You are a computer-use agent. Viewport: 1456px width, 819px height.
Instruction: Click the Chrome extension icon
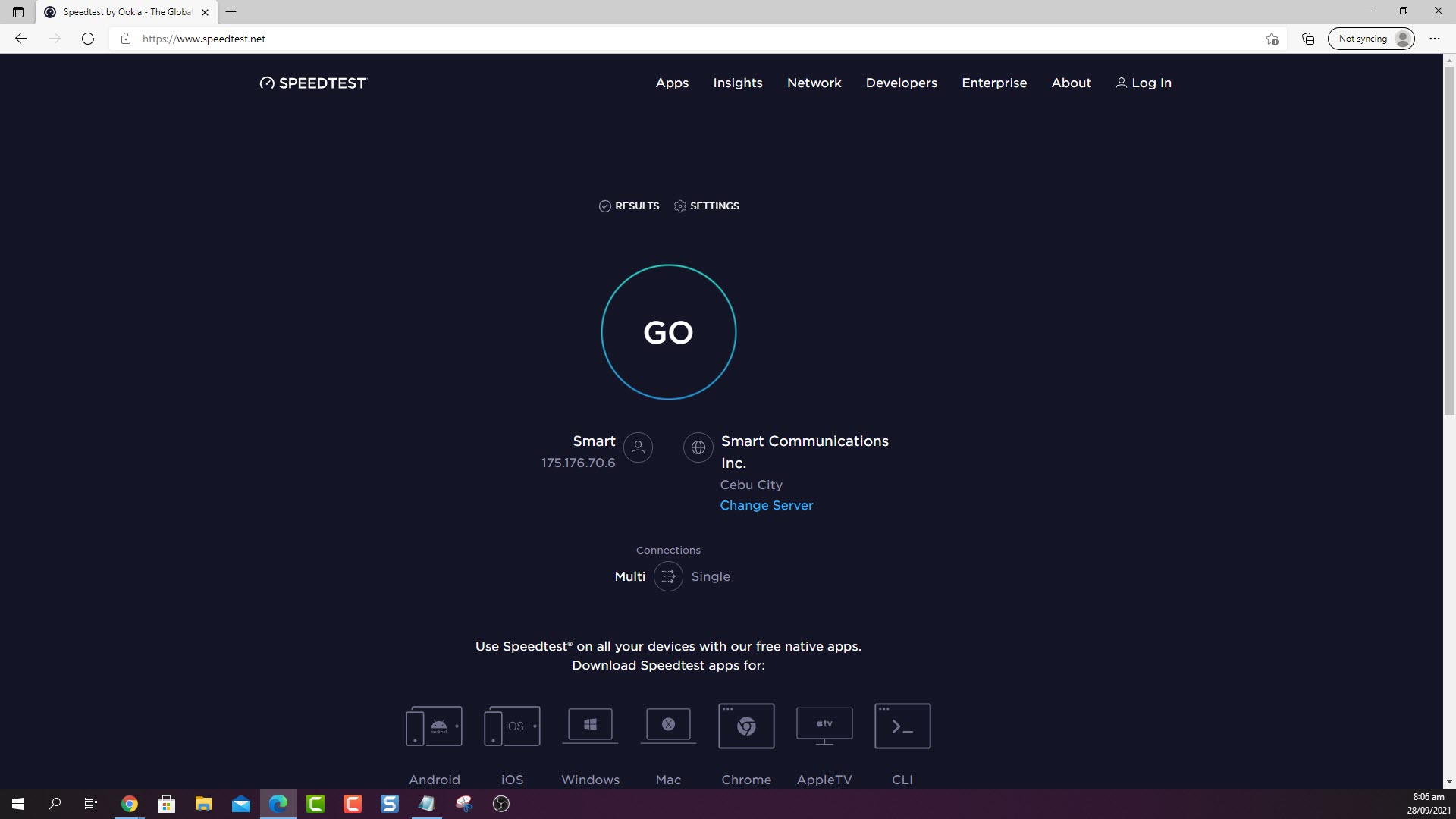[746, 726]
